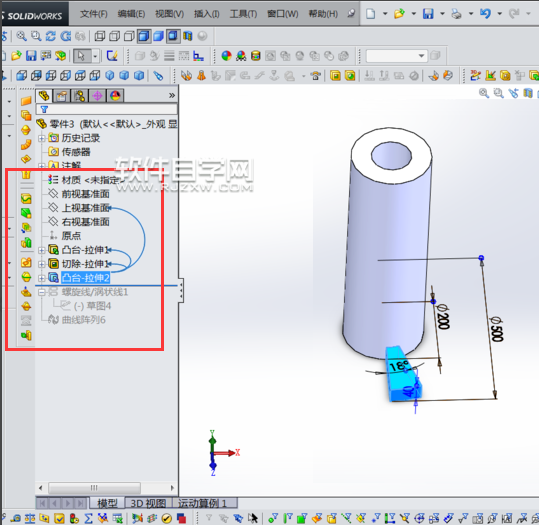This screenshot has width=539, height=525.
Task: Click the Extruded Boss feature icon in sidebar
Action: [26, 101]
